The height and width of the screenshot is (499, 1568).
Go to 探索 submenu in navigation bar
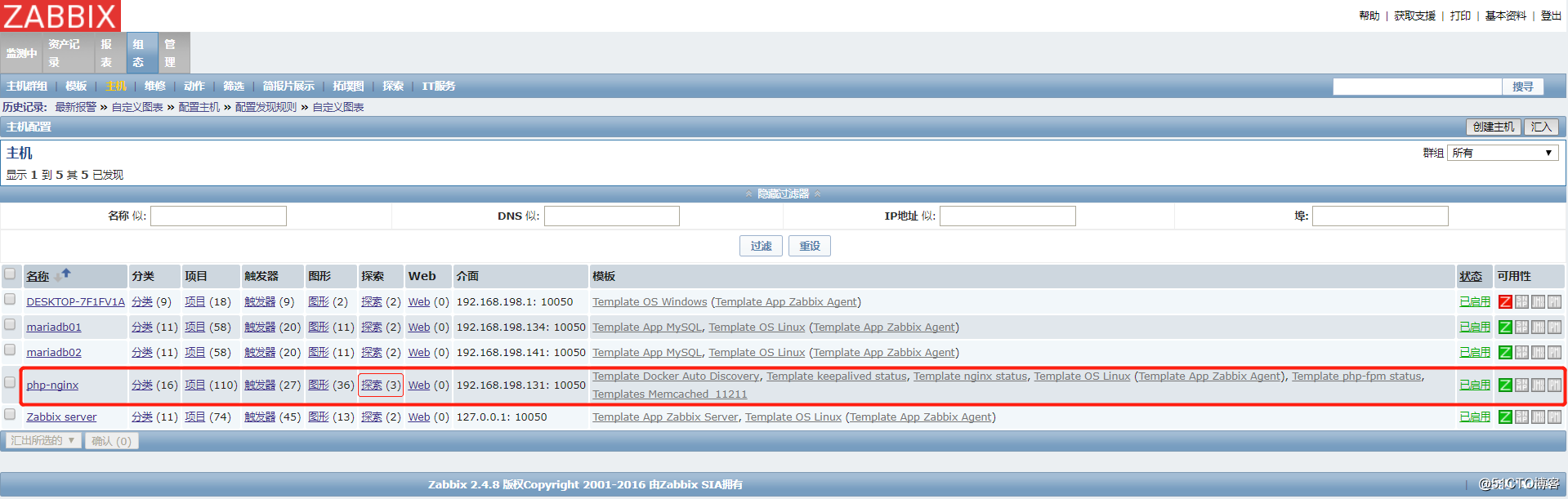[x=393, y=86]
